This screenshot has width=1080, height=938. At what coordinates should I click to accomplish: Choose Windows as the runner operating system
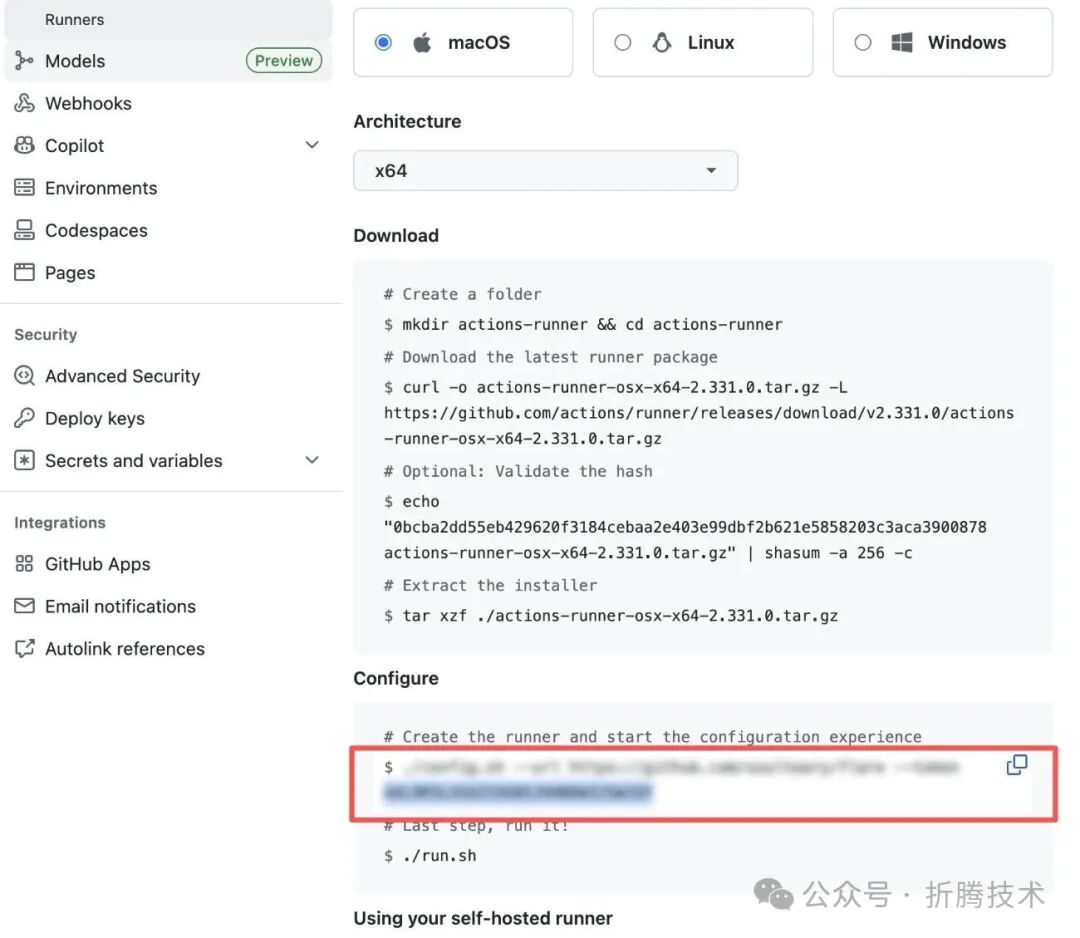click(862, 42)
